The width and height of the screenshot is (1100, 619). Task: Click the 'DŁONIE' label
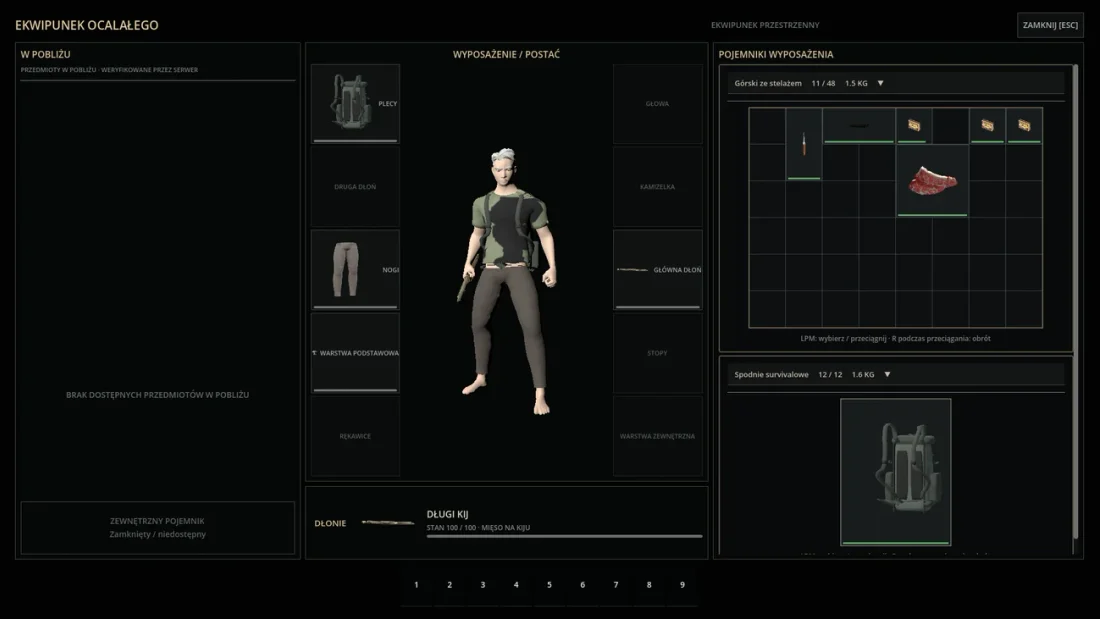coord(330,524)
